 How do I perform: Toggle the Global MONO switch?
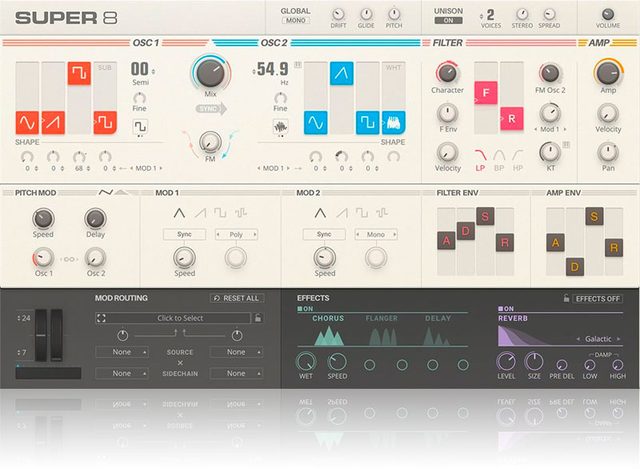click(296, 20)
